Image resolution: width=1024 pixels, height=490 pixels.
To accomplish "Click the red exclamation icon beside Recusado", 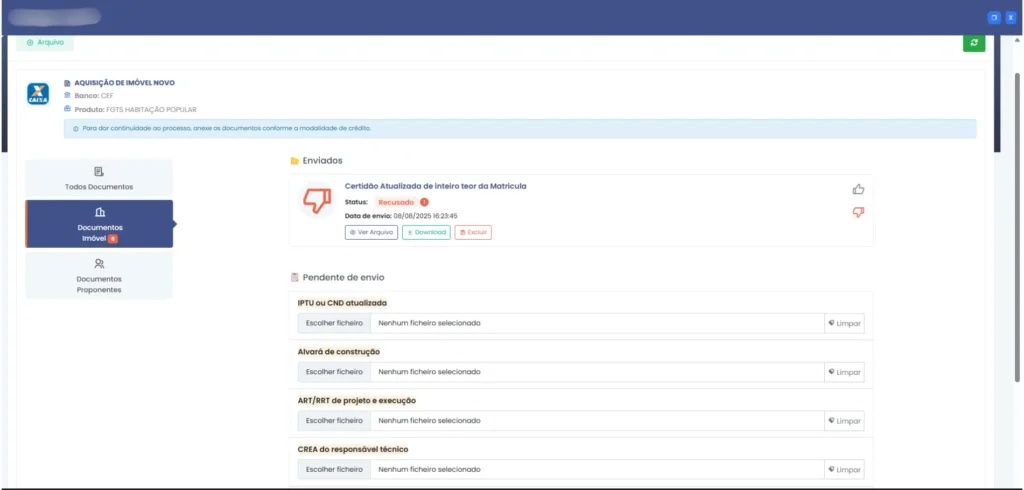I will pyautogui.click(x=424, y=202).
